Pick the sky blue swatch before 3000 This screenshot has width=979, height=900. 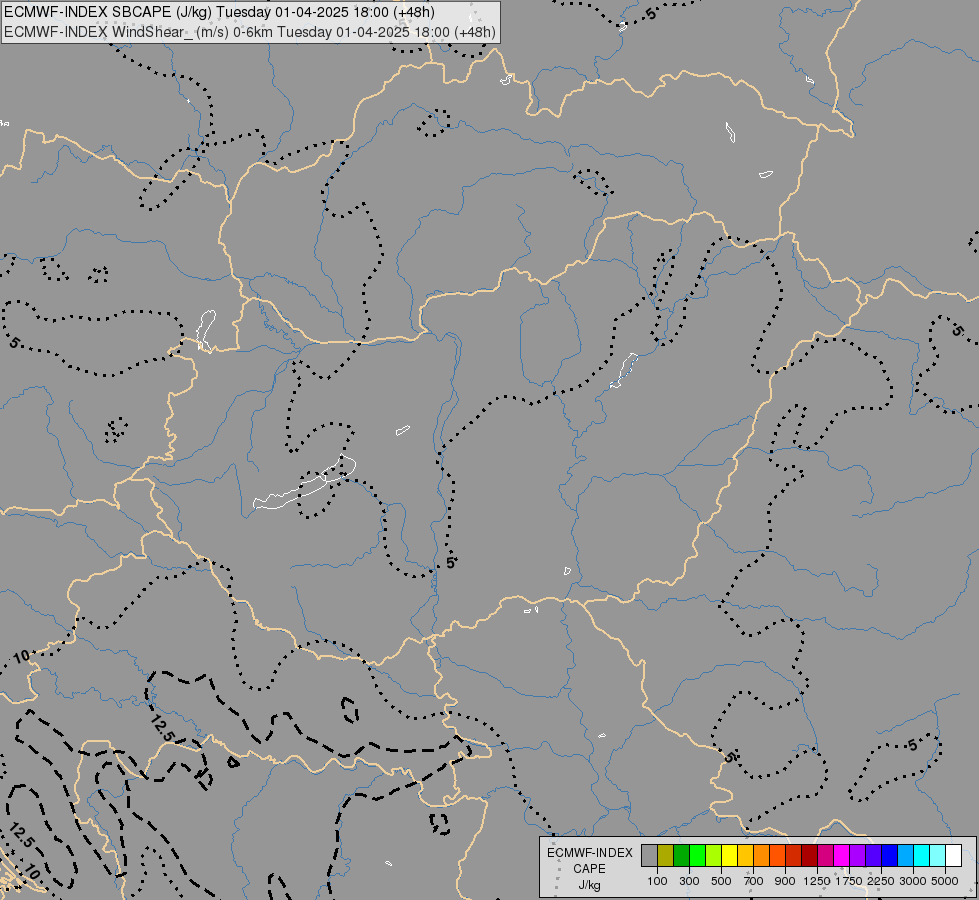click(906, 855)
